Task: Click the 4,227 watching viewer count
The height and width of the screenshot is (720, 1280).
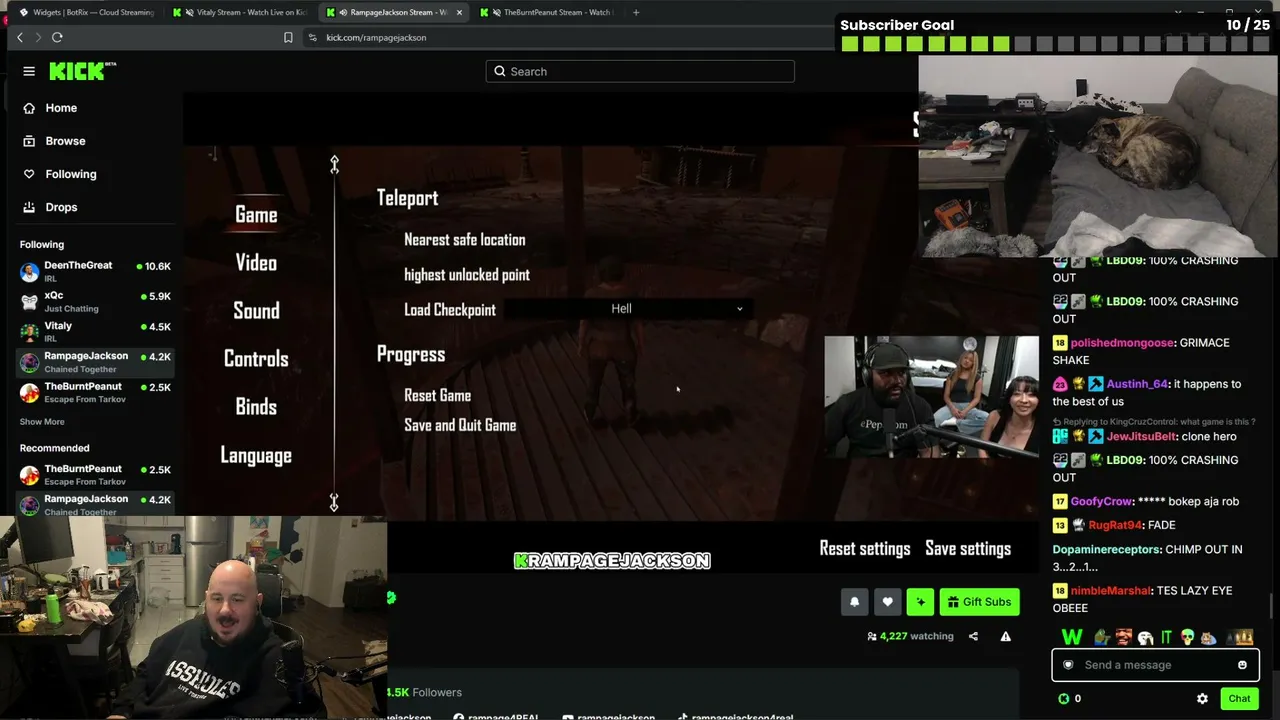Action: click(x=910, y=636)
